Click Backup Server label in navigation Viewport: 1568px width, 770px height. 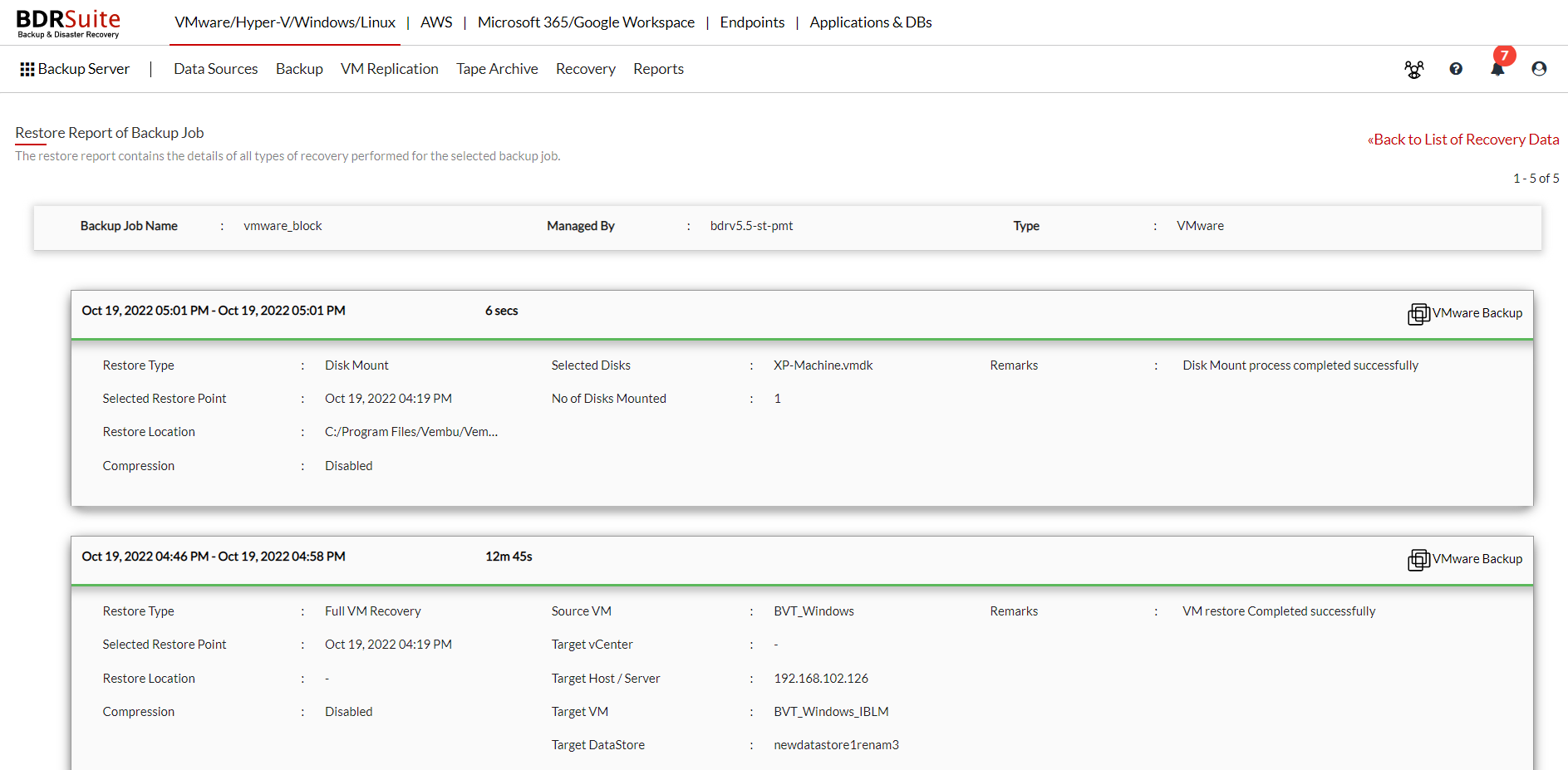pyautogui.click(x=84, y=69)
